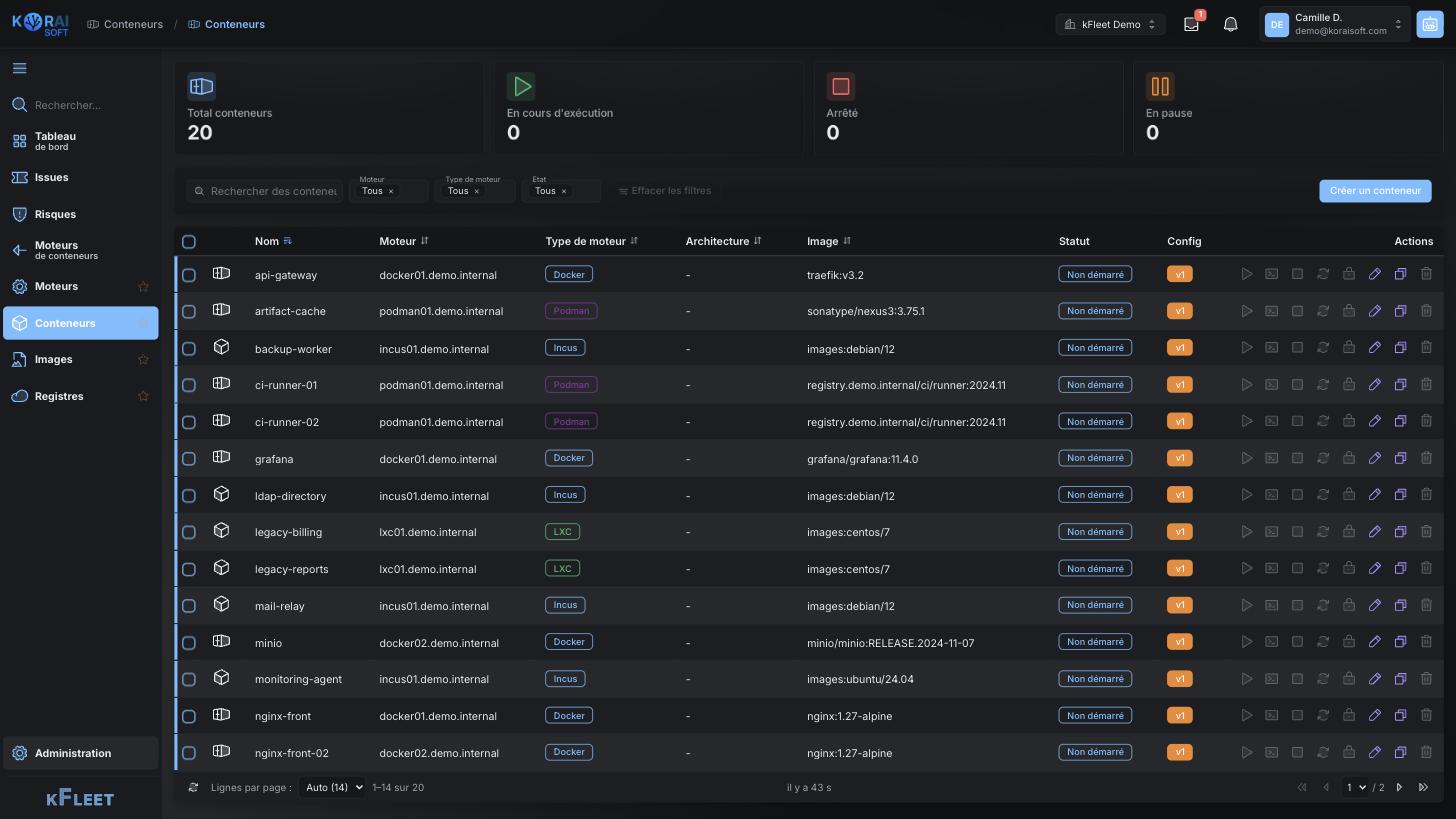
Task: Click the Créer un conteneur button
Action: pos(1375,191)
